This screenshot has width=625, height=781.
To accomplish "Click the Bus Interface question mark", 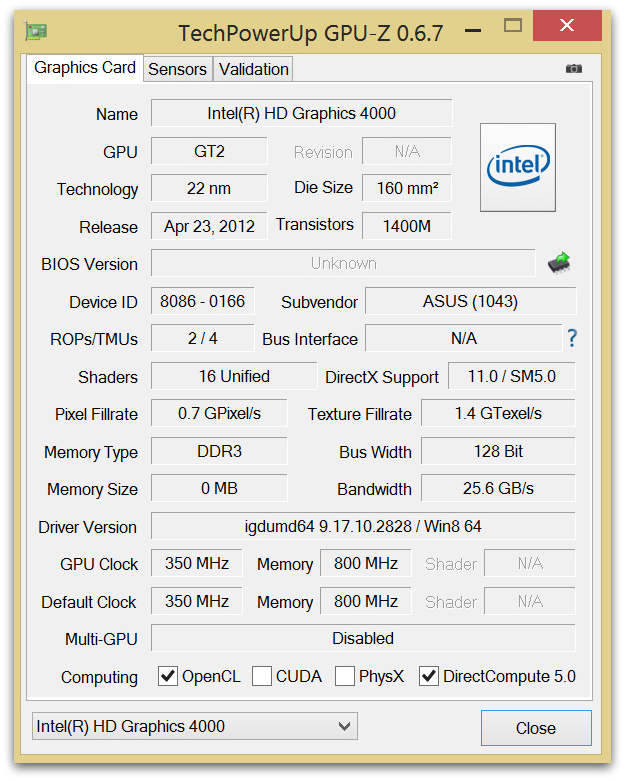I will (x=572, y=338).
